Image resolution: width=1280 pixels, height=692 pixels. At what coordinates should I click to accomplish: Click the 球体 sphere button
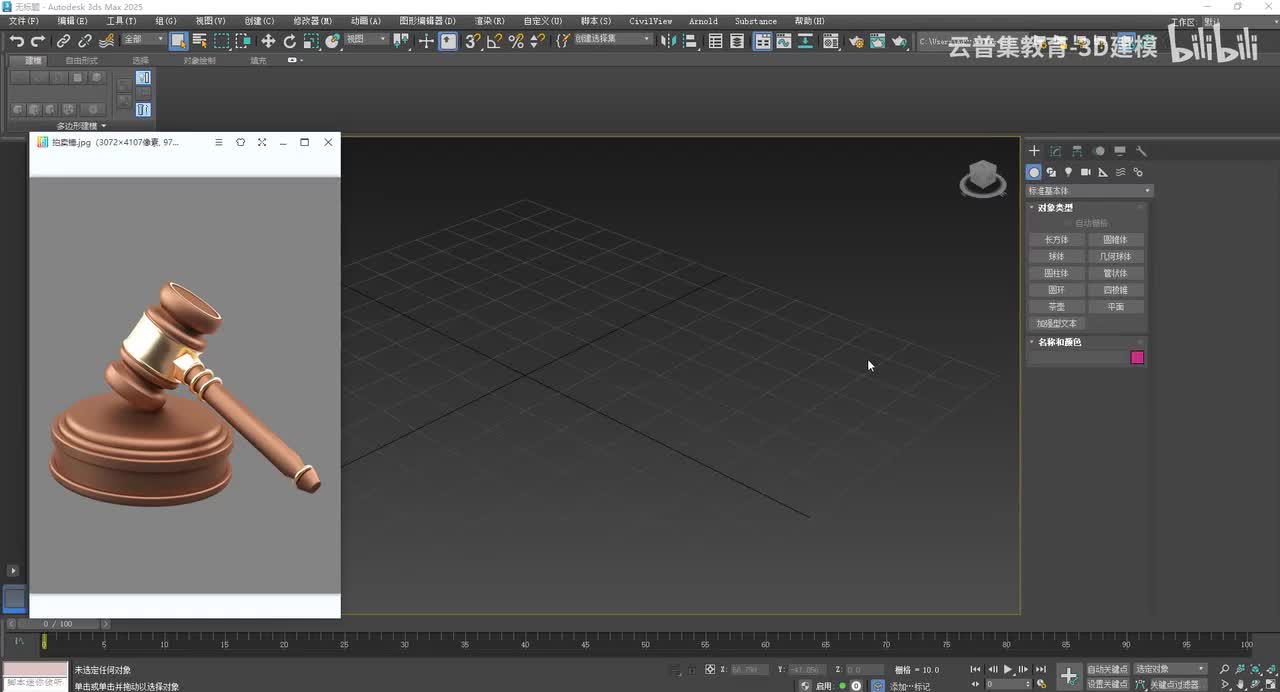(1056, 257)
